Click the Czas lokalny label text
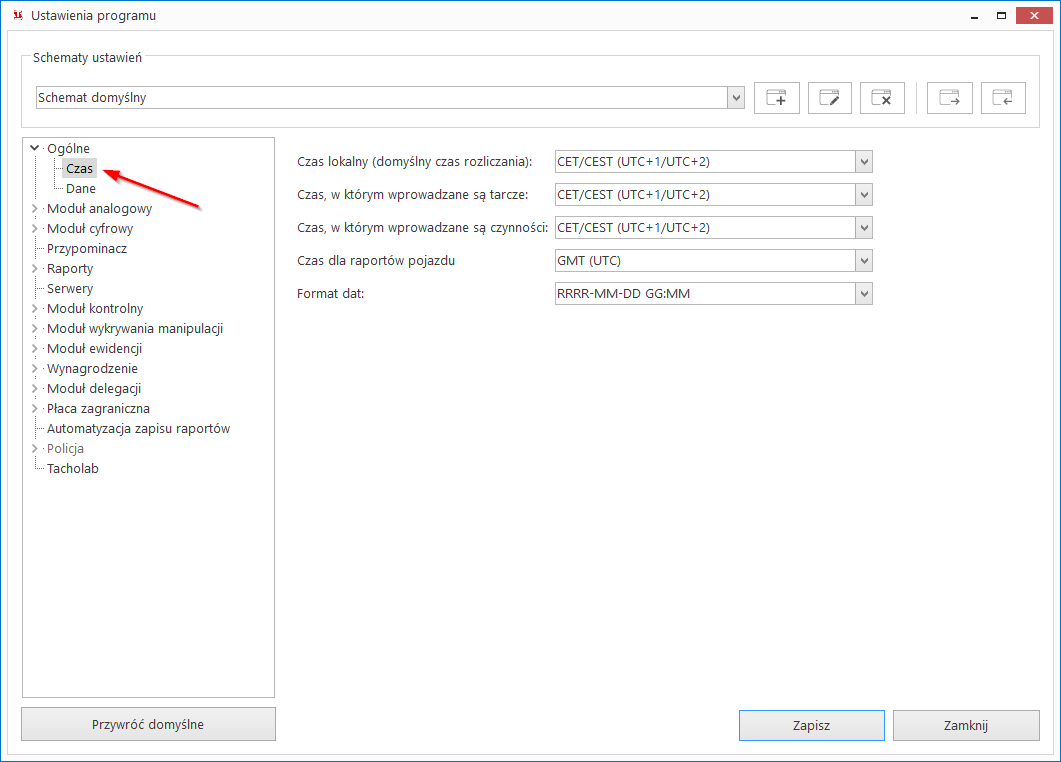This screenshot has height=762, width=1061. (x=414, y=162)
